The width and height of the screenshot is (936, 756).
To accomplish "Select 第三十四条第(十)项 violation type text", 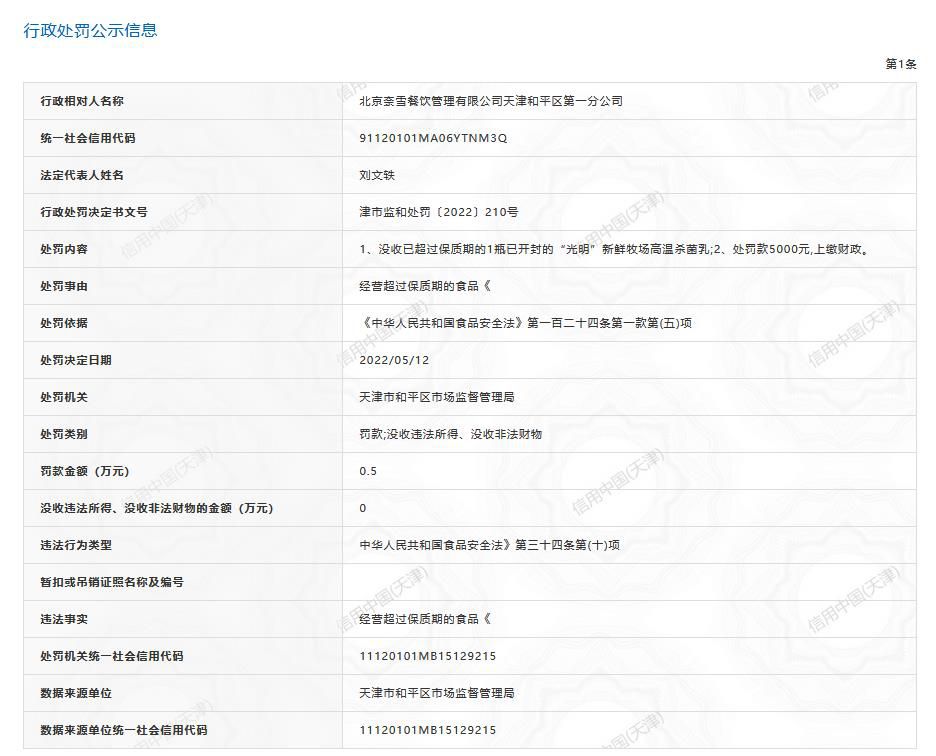I will 567,545.
